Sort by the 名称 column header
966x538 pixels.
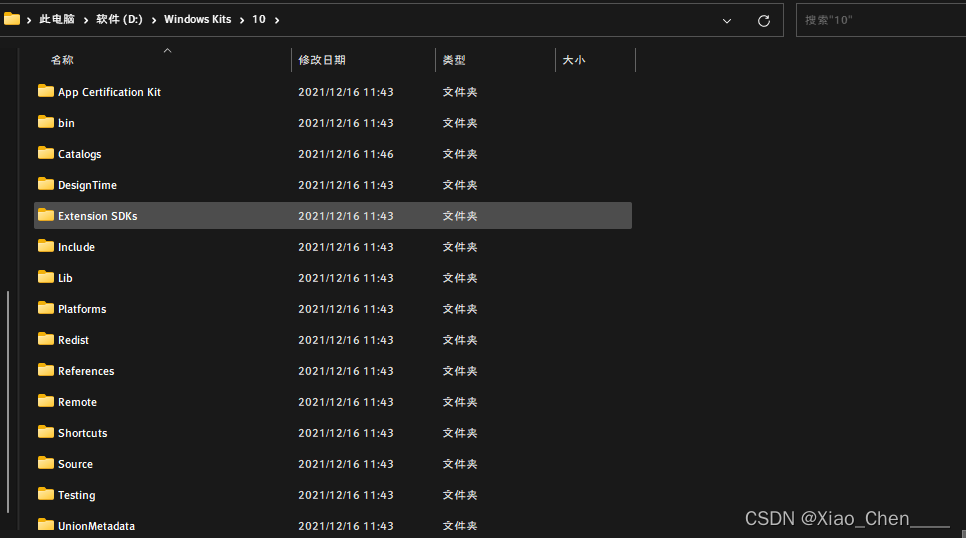62,60
